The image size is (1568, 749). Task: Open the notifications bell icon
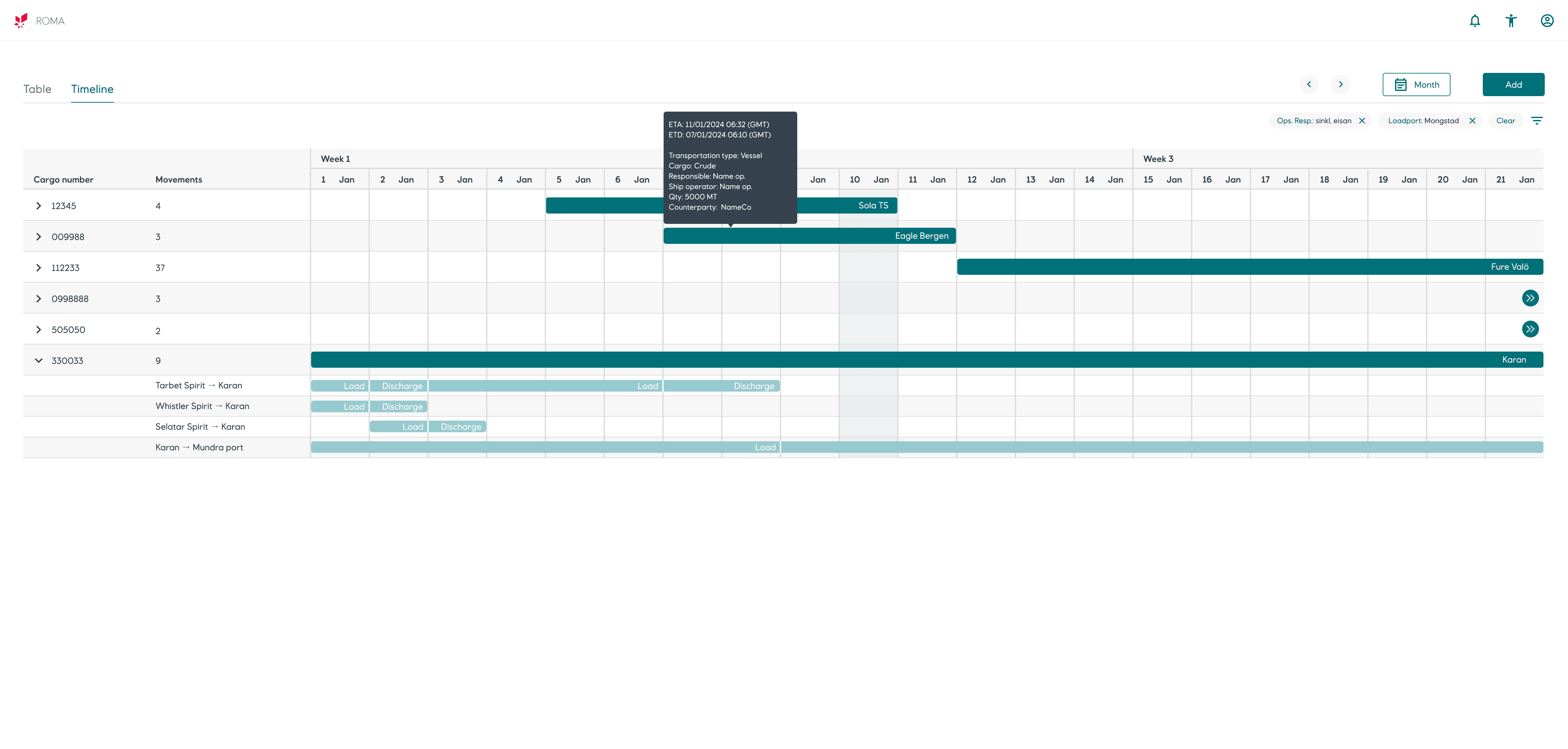click(x=1474, y=21)
